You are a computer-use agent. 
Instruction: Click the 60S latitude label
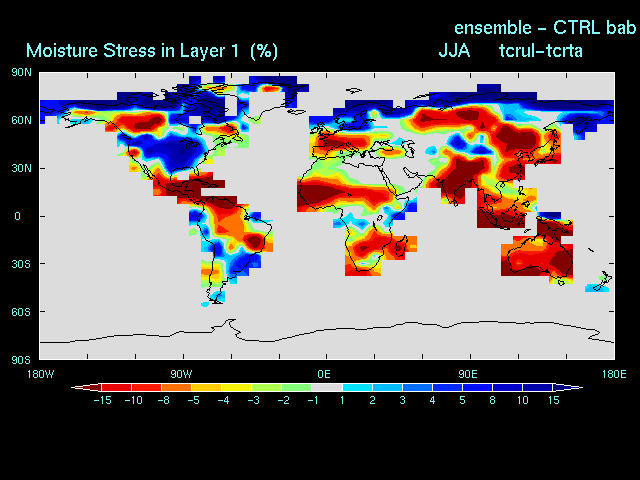pos(21,312)
